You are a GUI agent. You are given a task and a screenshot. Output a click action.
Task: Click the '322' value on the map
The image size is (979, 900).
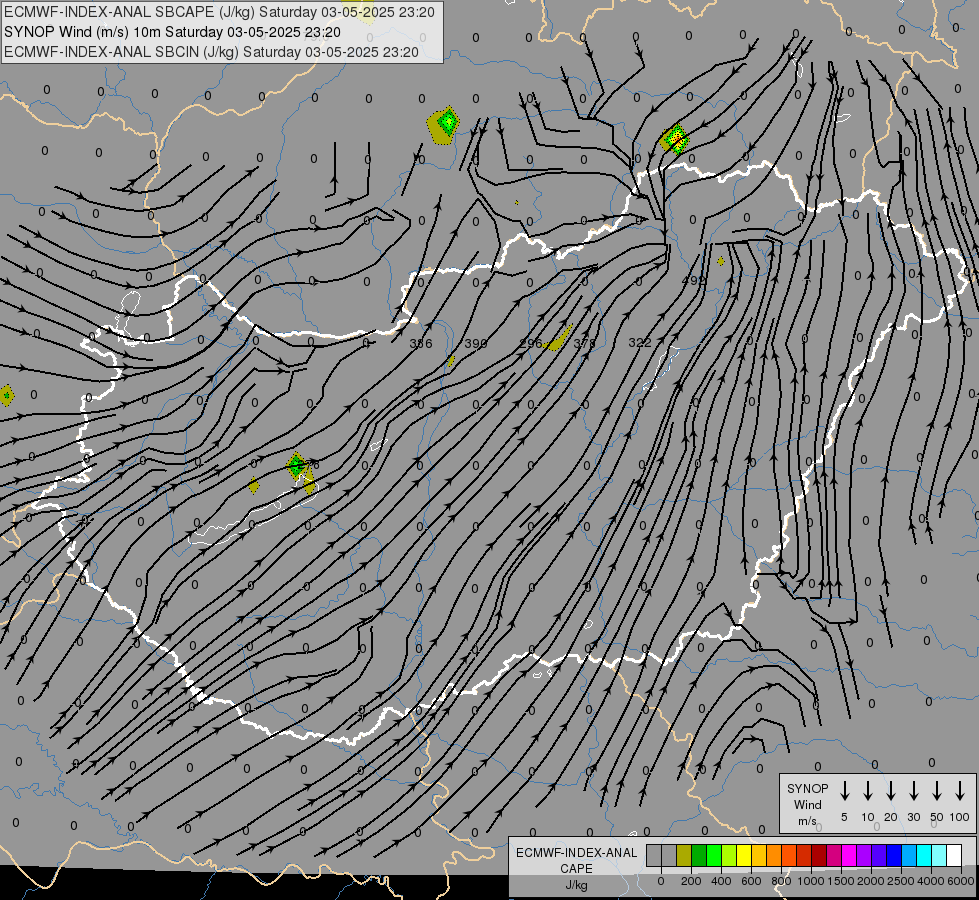(x=640, y=342)
